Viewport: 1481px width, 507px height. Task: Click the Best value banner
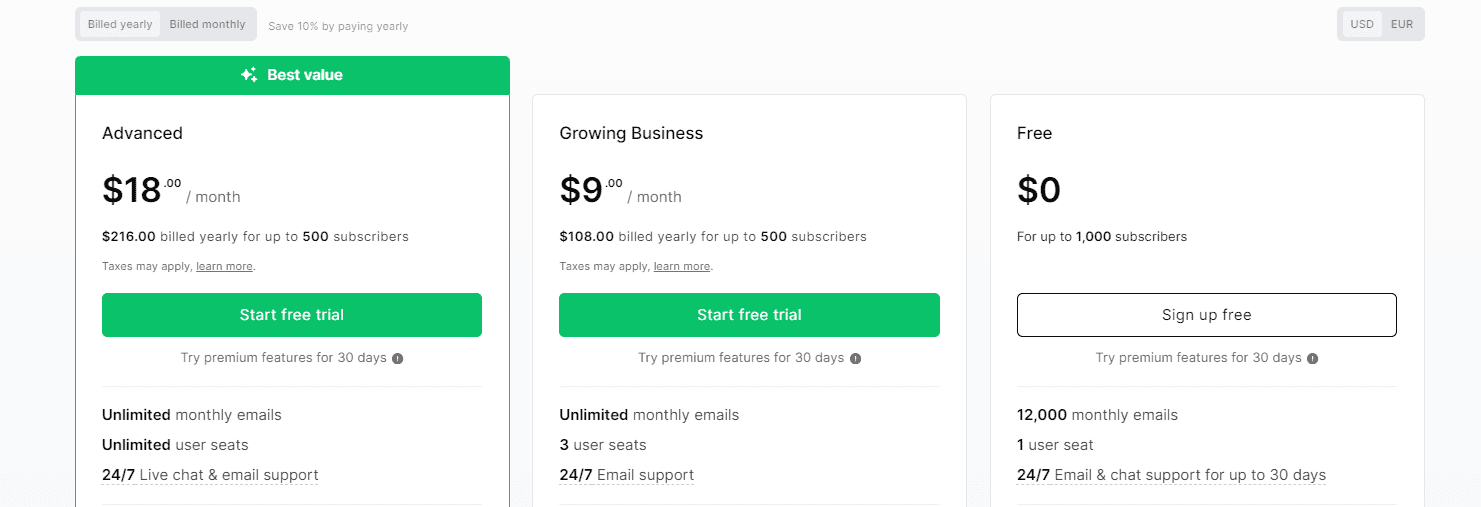(x=292, y=75)
